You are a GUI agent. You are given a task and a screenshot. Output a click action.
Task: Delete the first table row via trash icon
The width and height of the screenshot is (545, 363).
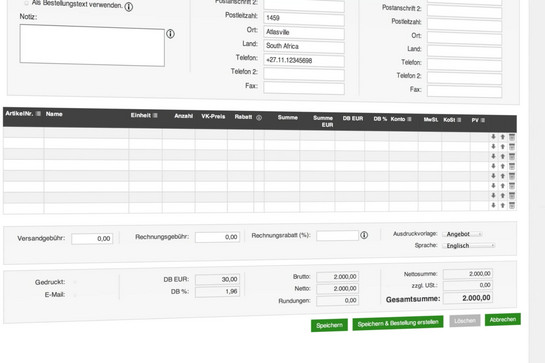pos(512,137)
